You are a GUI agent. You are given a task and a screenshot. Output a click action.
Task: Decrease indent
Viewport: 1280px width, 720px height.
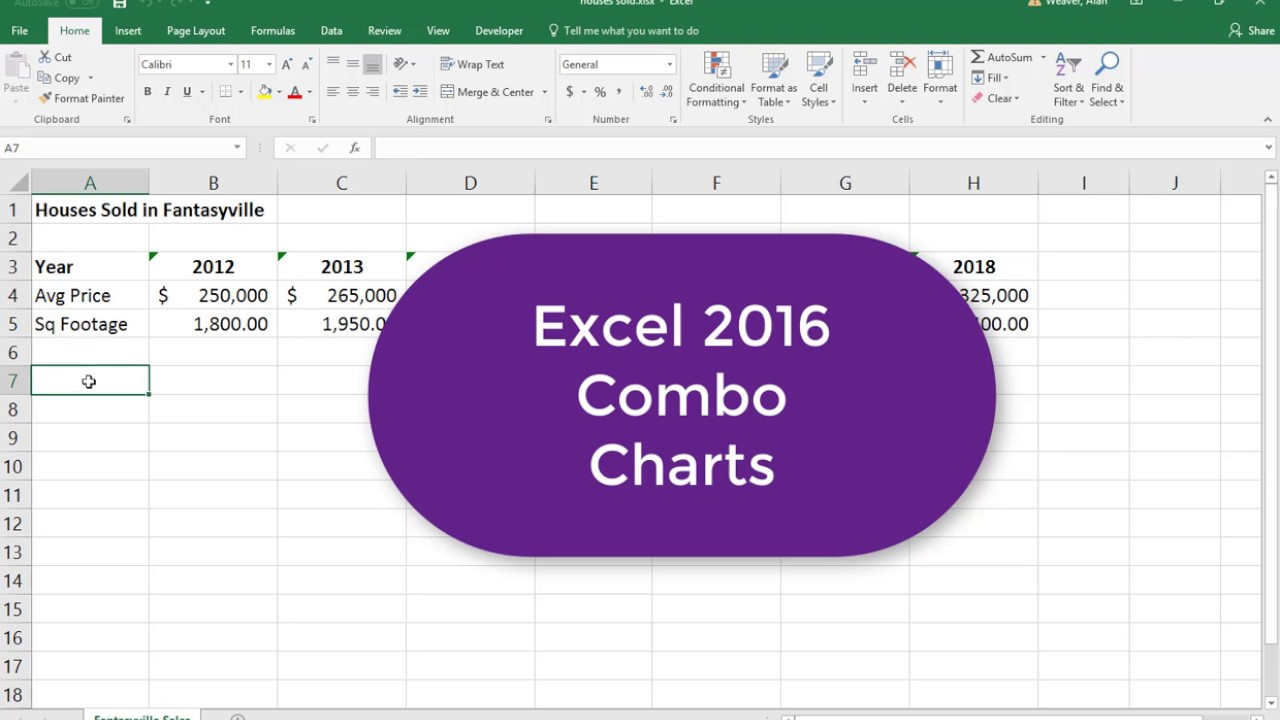pos(400,92)
